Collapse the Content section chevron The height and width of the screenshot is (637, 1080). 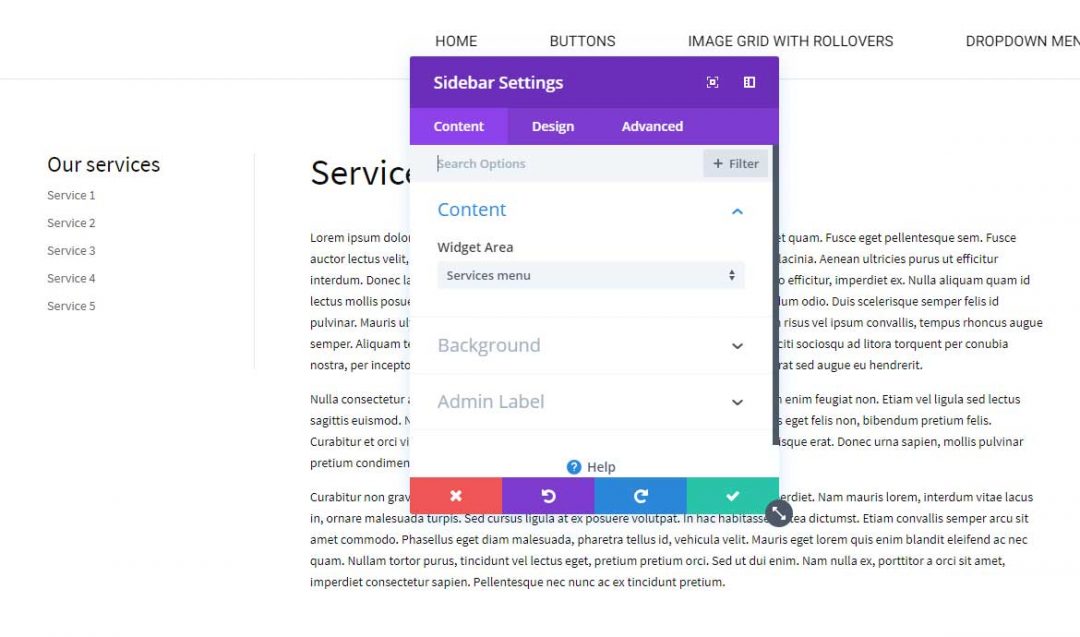(737, 211)
